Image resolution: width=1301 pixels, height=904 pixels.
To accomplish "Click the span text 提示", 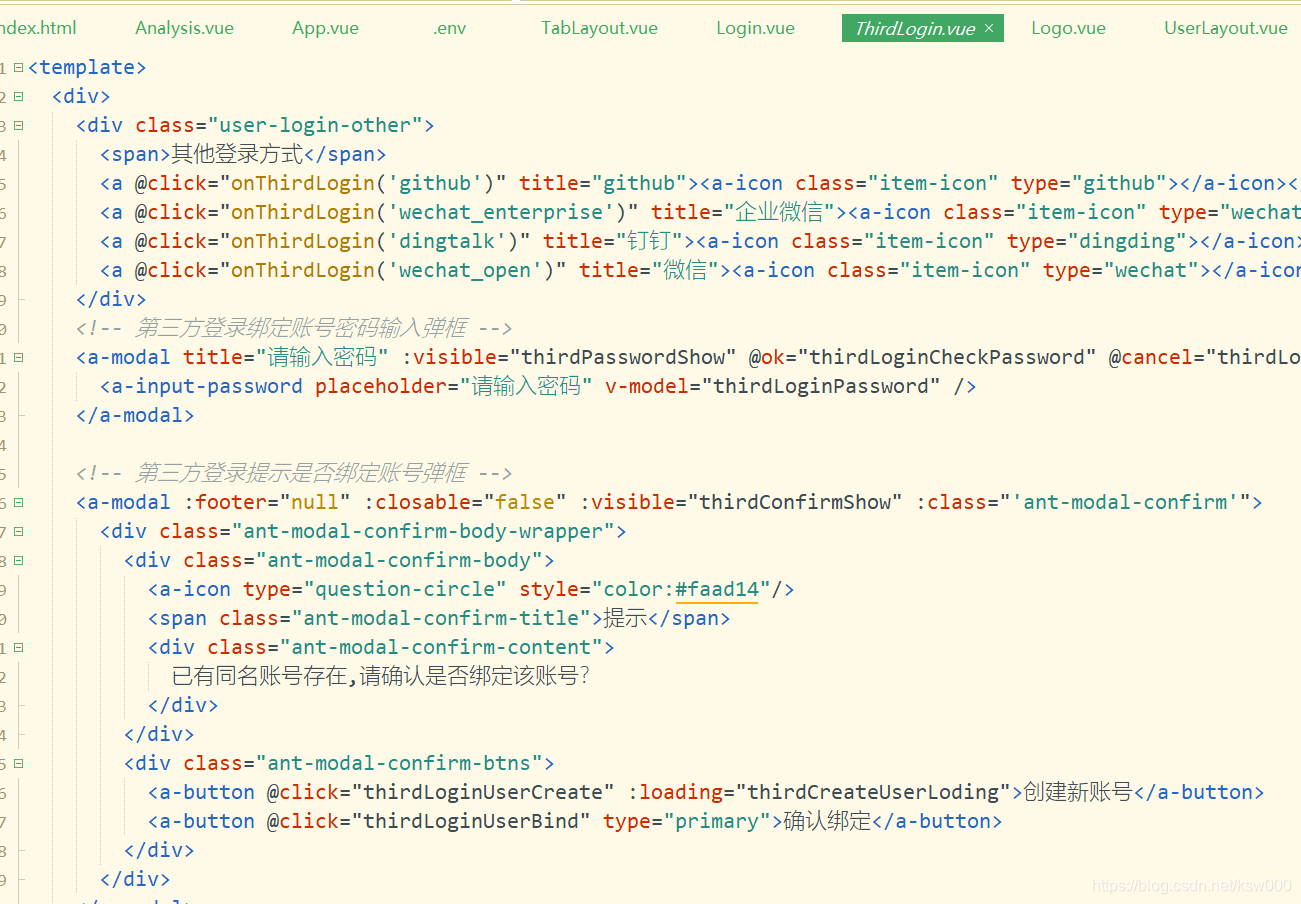I will point(626,618).
